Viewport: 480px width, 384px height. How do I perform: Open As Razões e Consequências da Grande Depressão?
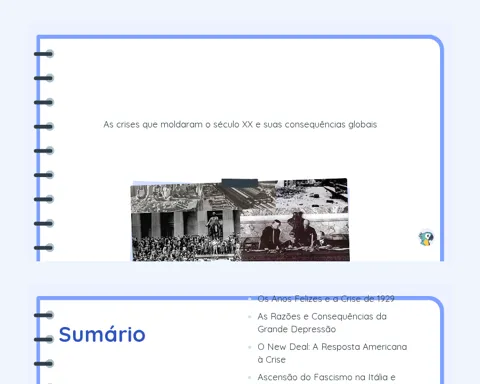pyautogui.click(x=322, y=323)
